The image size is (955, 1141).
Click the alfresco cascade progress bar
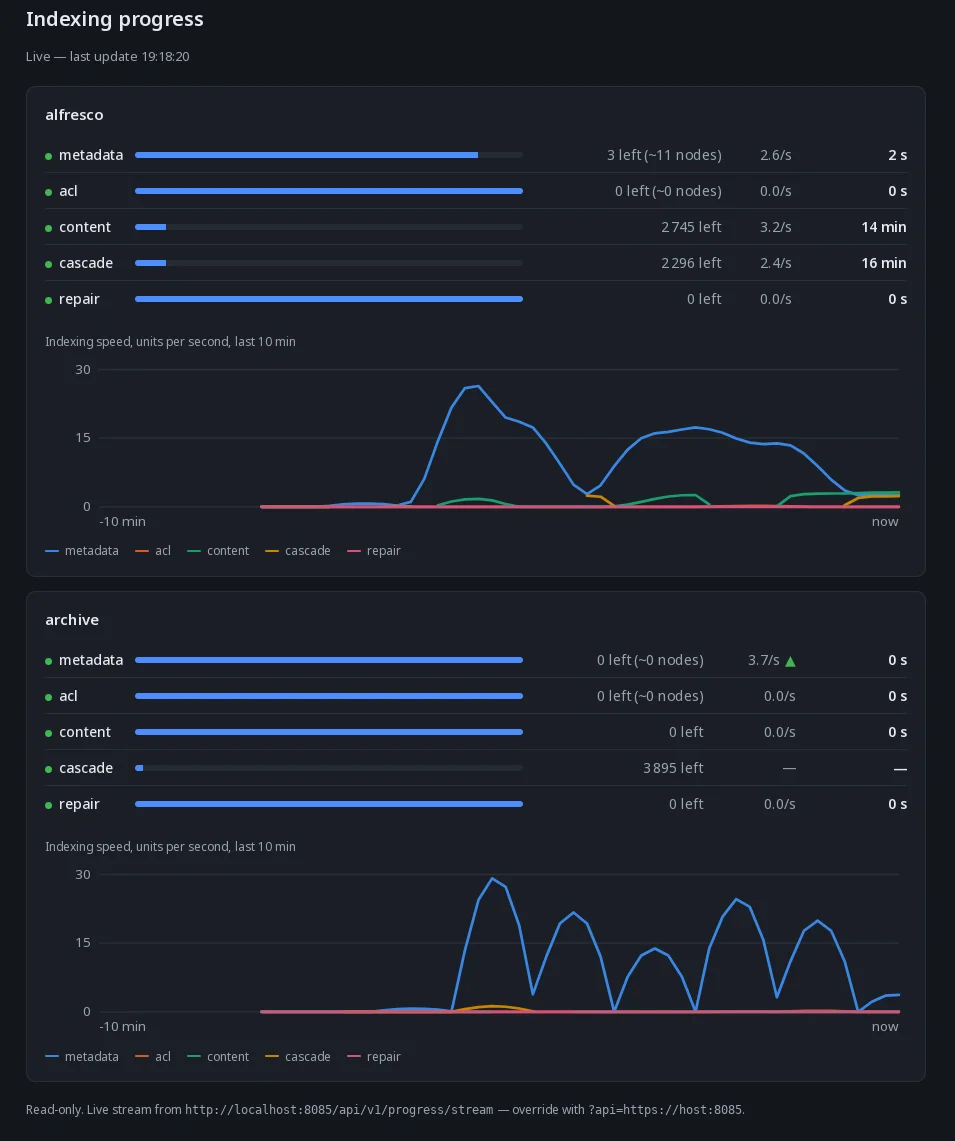(329, 263)
